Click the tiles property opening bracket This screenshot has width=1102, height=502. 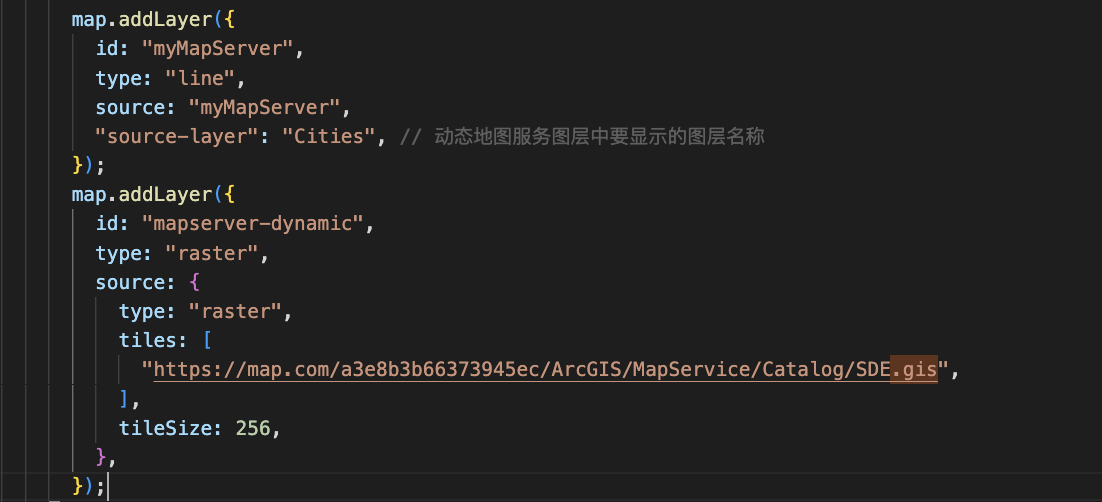[206, 340]
